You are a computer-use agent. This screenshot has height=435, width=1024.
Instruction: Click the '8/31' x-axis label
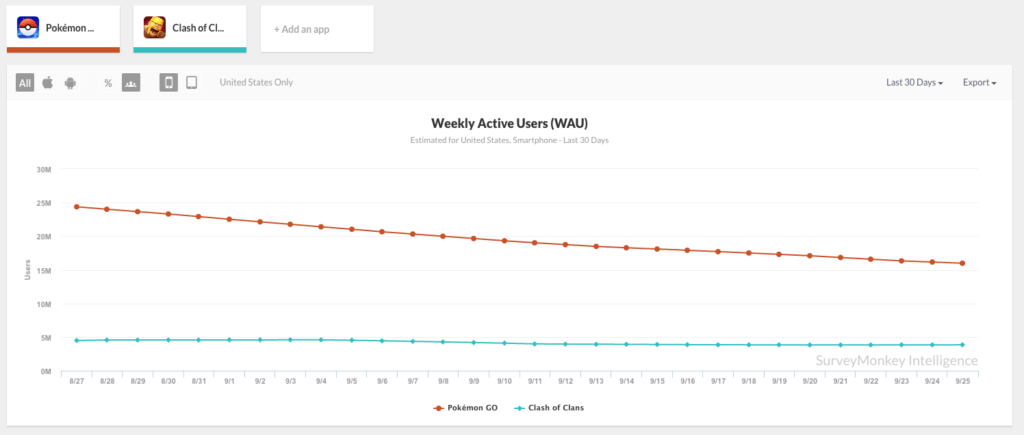tap(199, 381)
